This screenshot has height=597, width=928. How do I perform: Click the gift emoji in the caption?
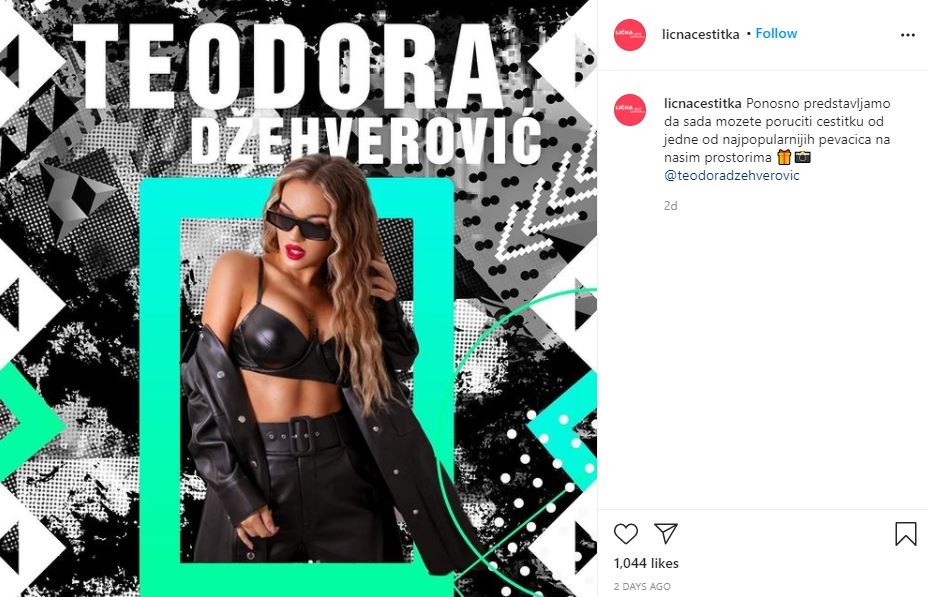click(x=784, y=157)
